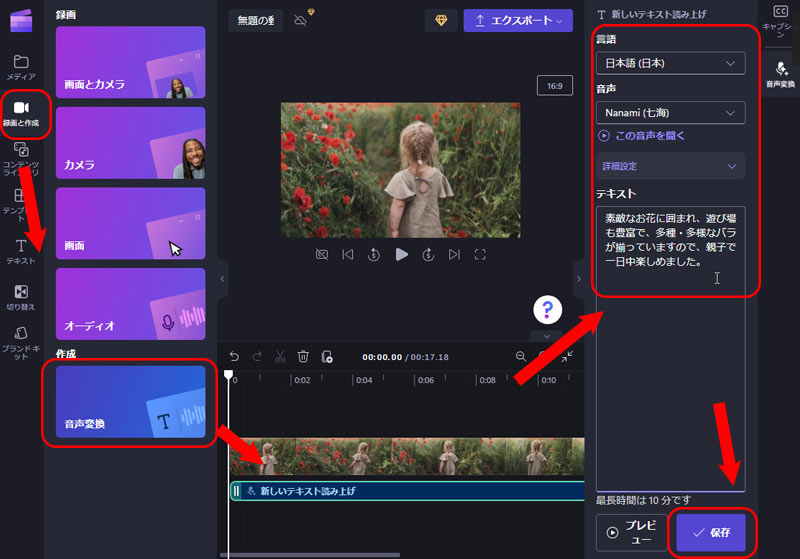The width and height of the screenshot is (800, 559).
Task: Choose the オーディオ recording card
Action: (x=131, y=304)
